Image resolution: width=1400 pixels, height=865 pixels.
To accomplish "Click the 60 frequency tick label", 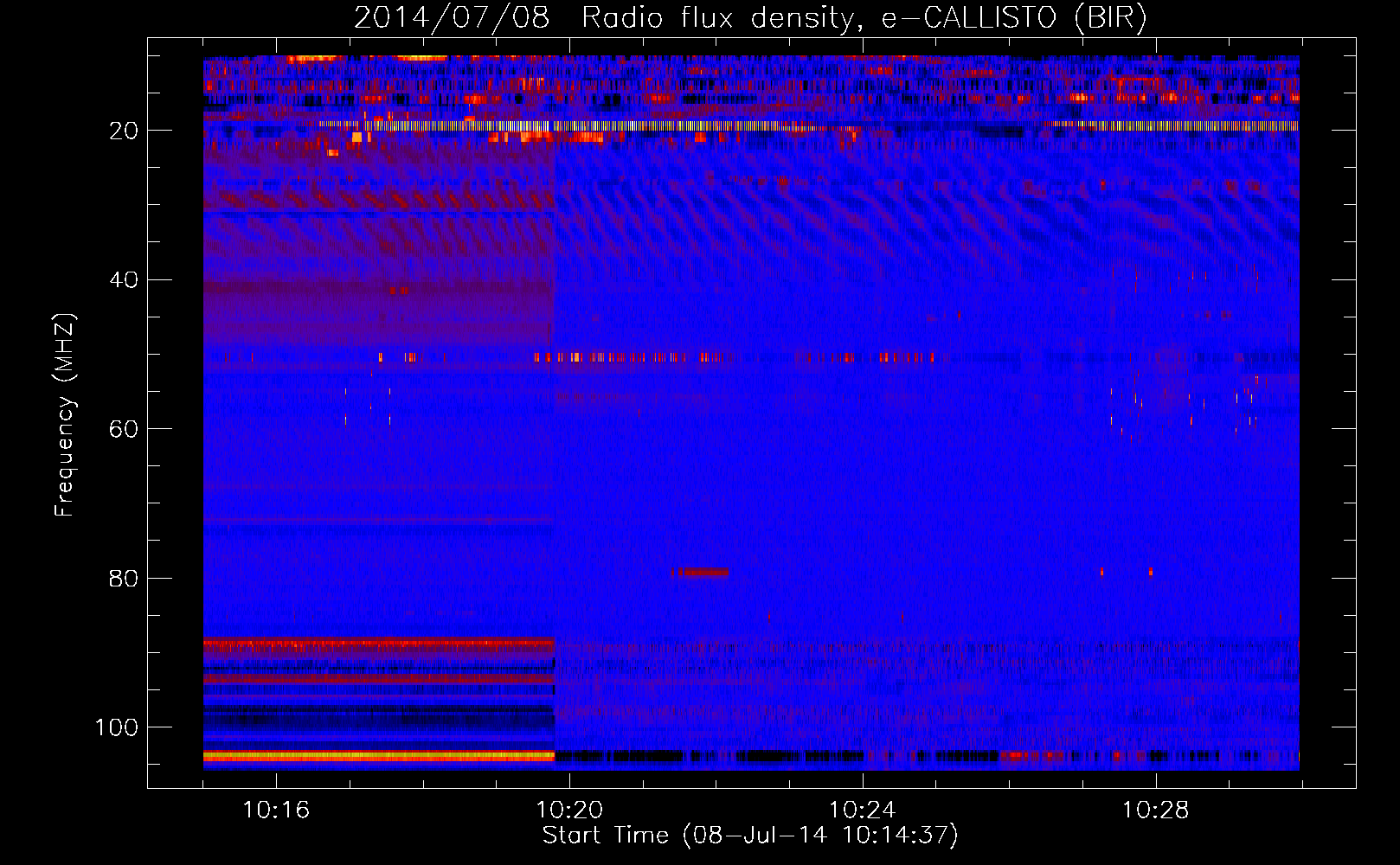I will pos(124,429).
